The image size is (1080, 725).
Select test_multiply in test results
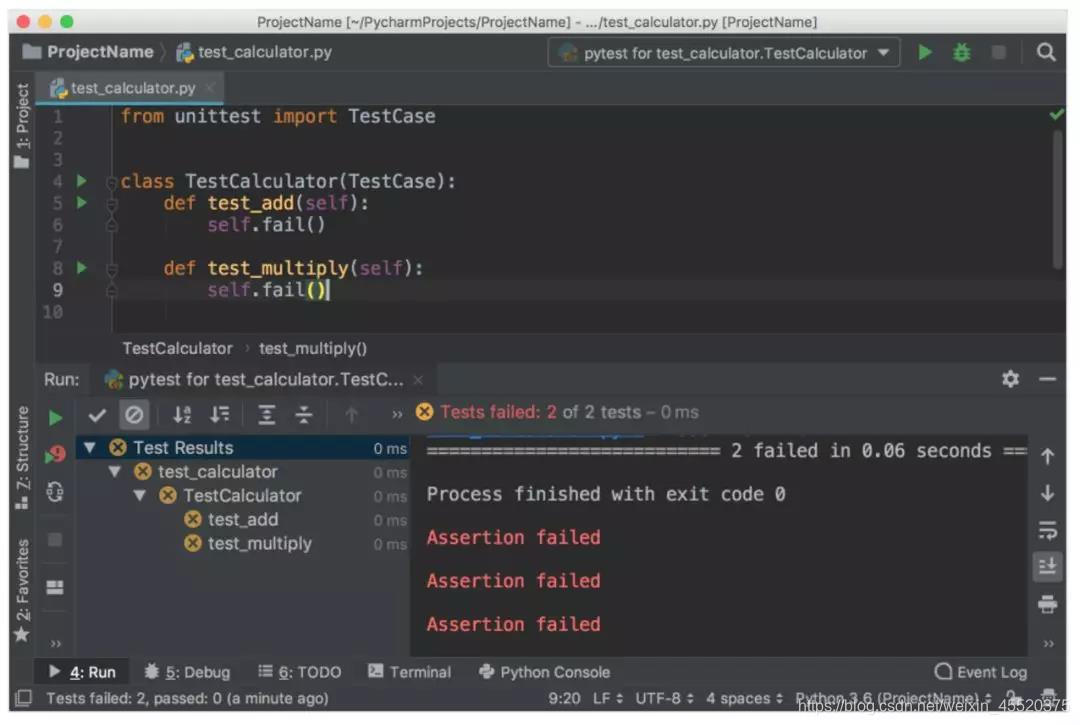point(260,543)
